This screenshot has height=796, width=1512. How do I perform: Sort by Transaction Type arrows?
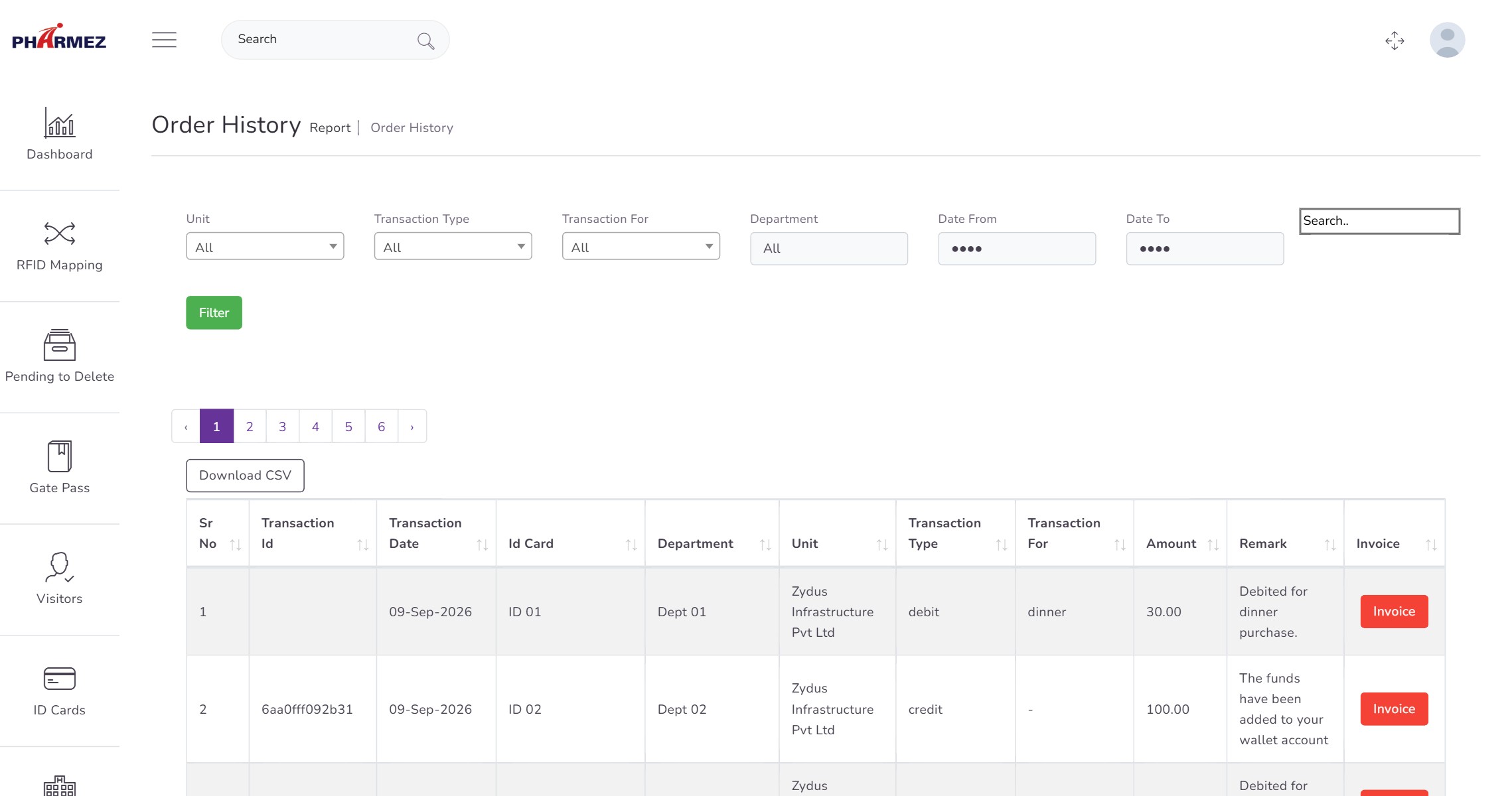tap(1001, 545)
